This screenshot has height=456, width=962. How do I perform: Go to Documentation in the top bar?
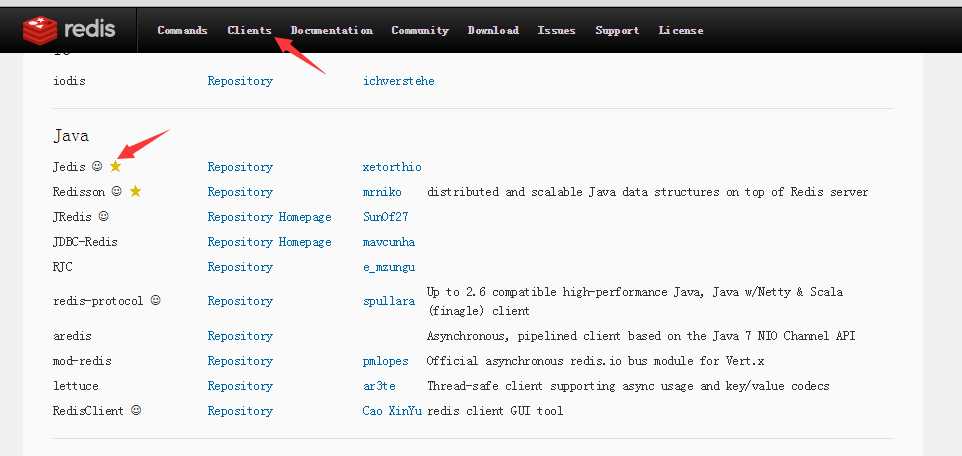click(331, 30)
